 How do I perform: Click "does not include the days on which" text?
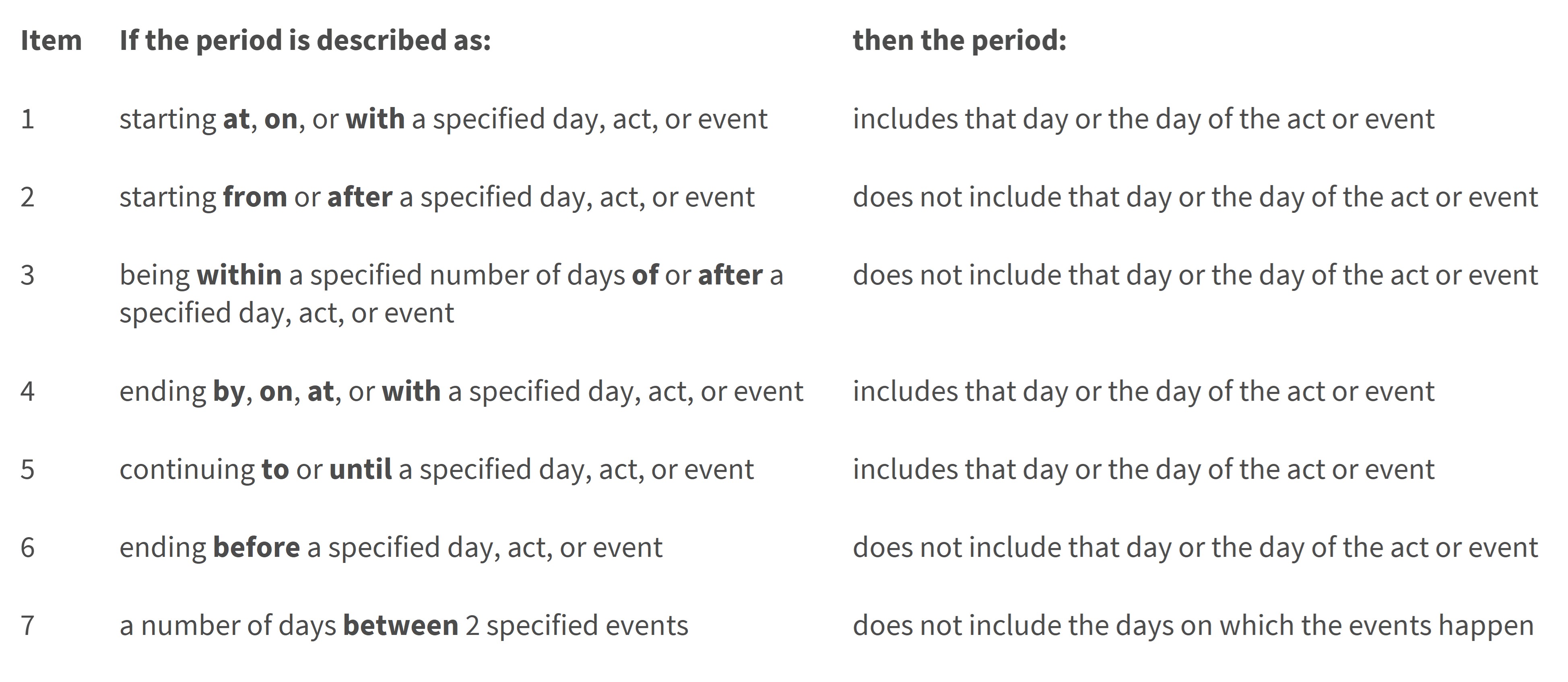(x=1193, y=626)
